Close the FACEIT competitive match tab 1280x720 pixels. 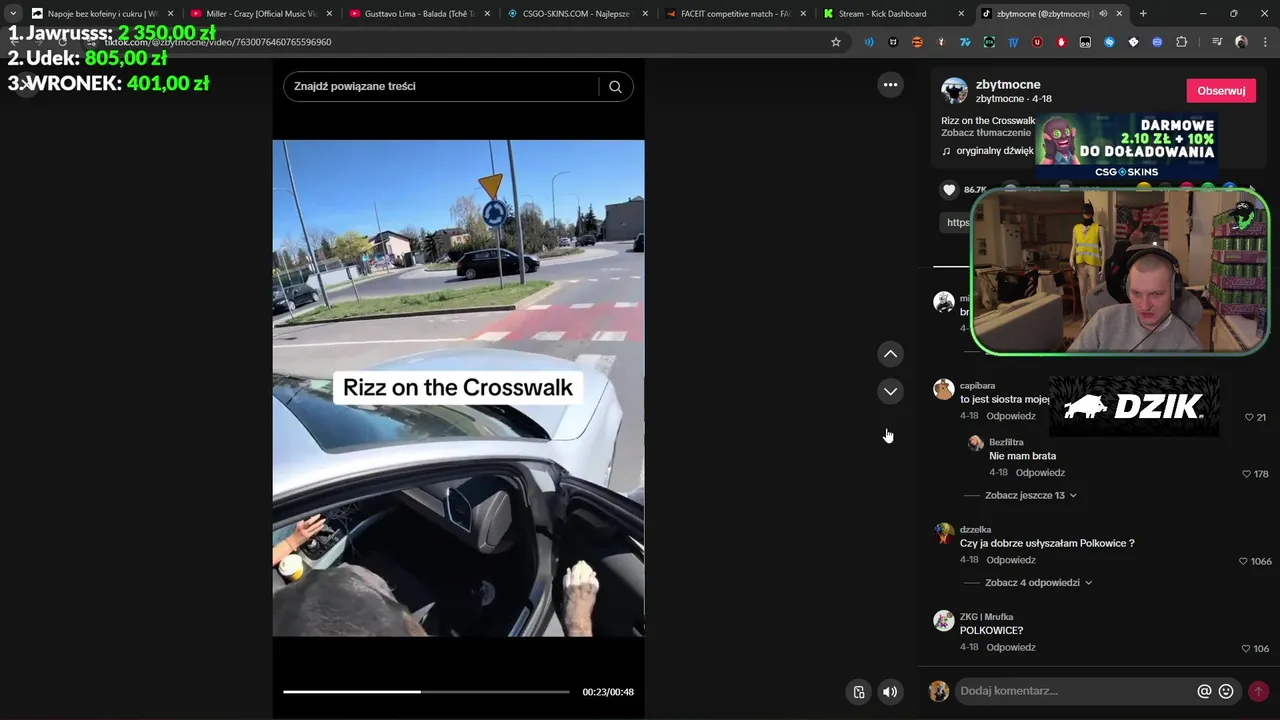(x=802, y=14)
